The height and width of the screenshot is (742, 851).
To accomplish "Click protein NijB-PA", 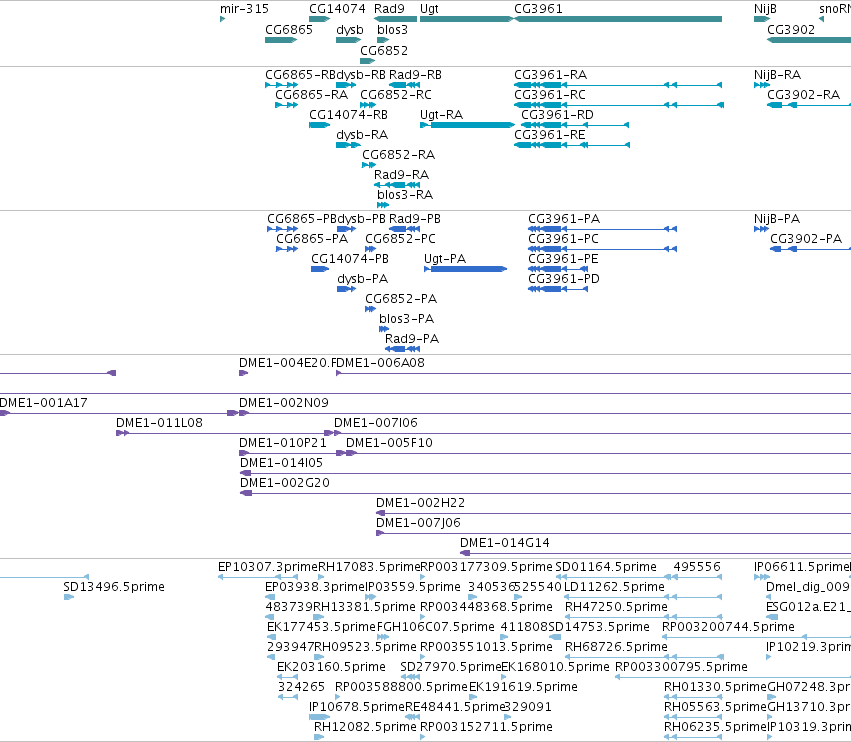I will 777,219.
